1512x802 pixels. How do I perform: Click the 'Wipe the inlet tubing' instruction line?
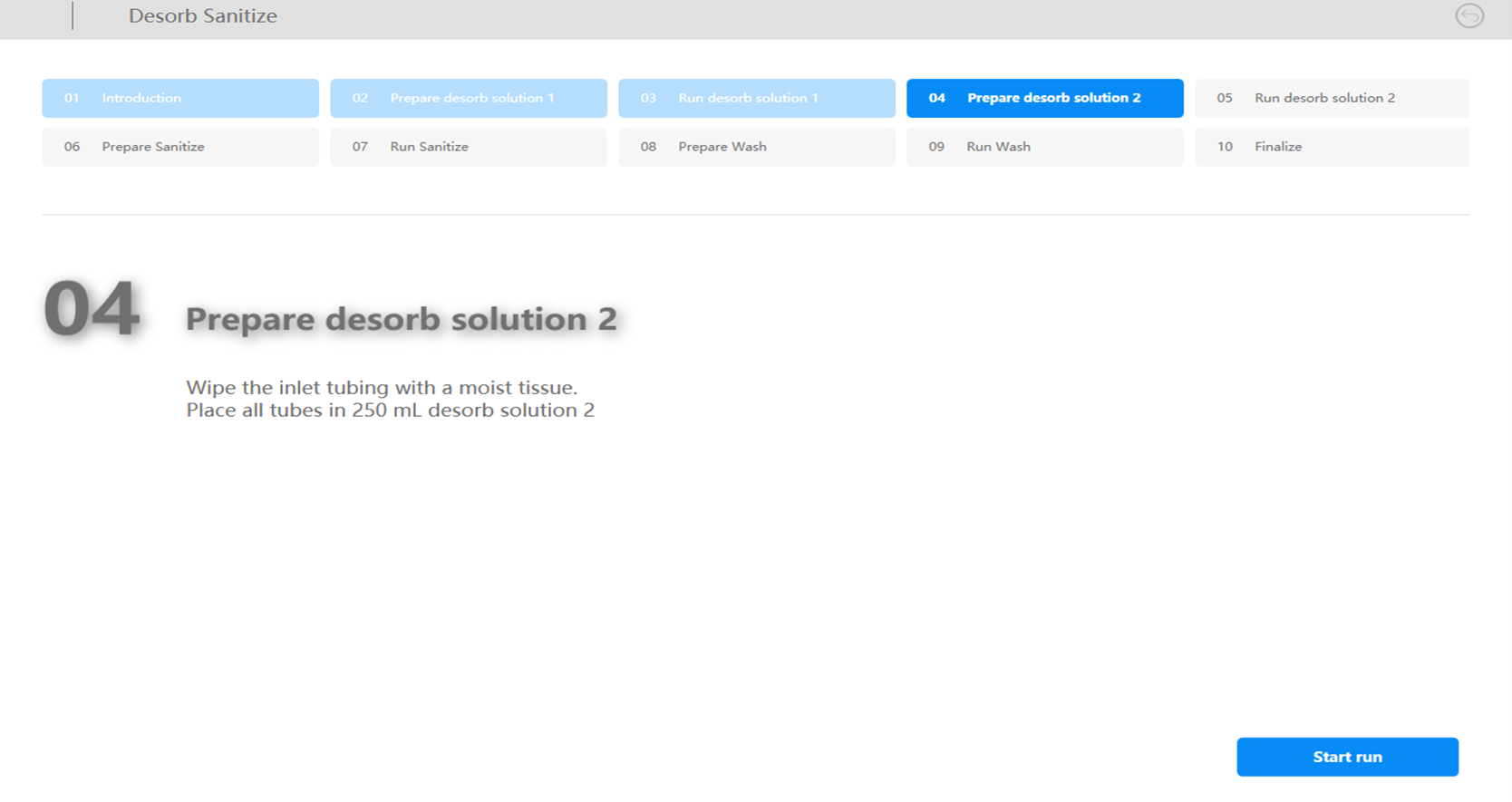381,388
